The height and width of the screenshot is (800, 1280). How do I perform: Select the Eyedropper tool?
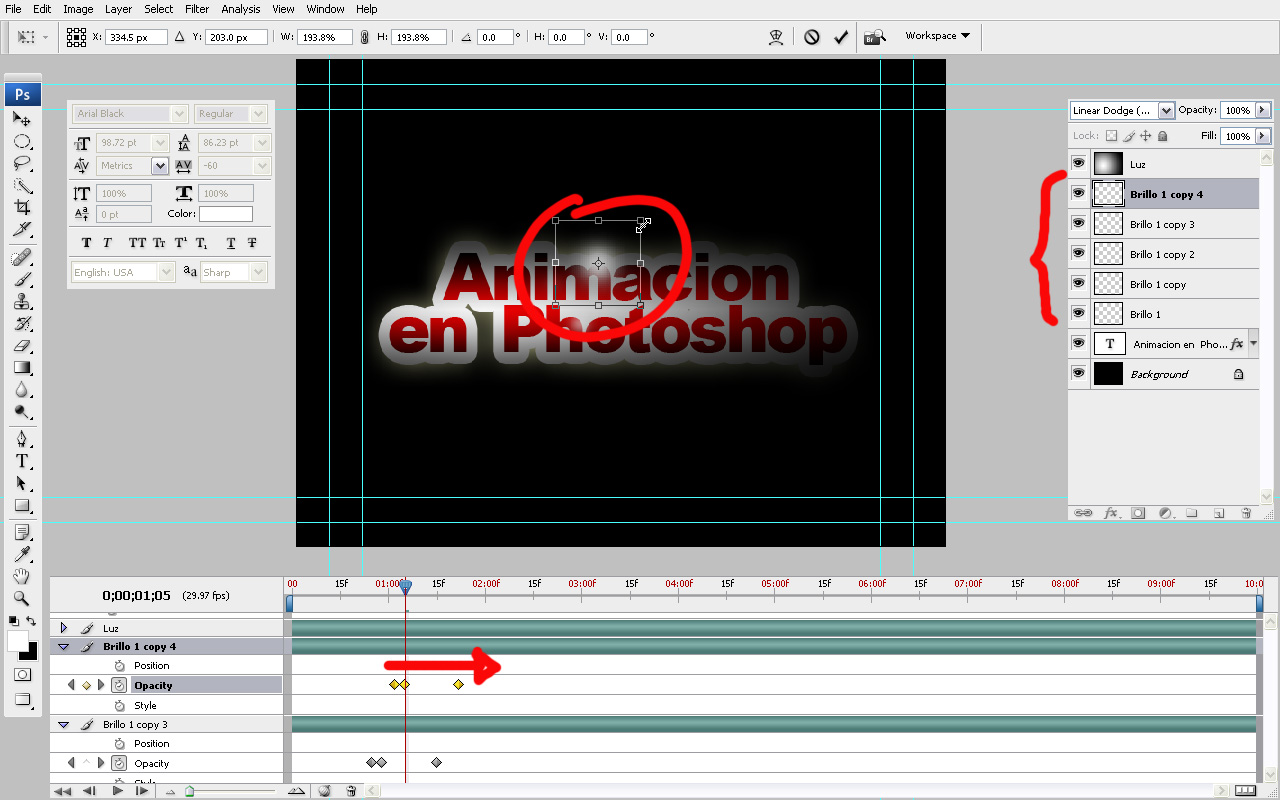click(x=22, y=555)
